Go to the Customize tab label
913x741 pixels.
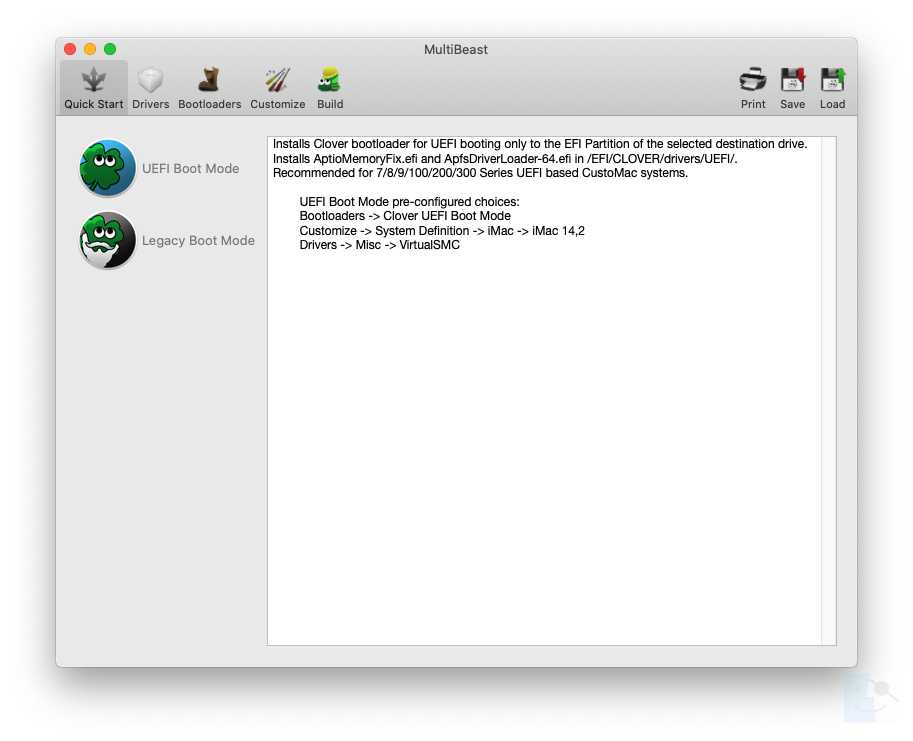coord(277,104)
